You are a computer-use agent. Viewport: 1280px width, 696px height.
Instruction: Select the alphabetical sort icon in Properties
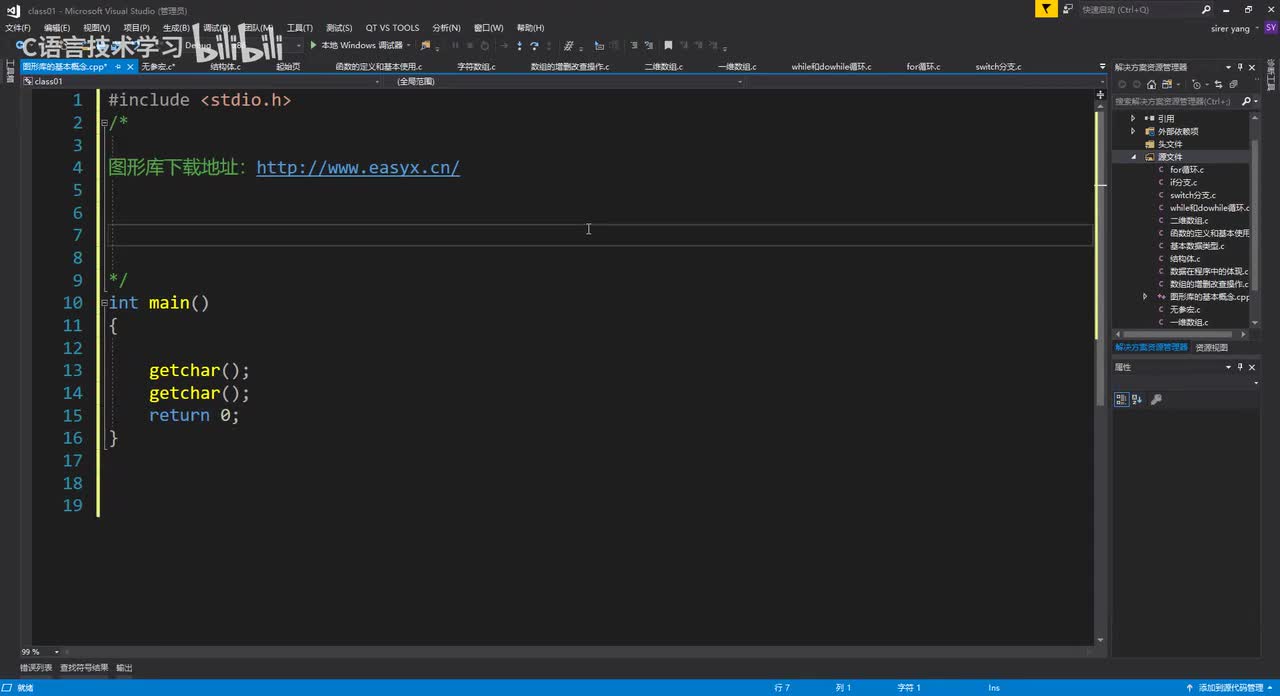coord(1138,399)
